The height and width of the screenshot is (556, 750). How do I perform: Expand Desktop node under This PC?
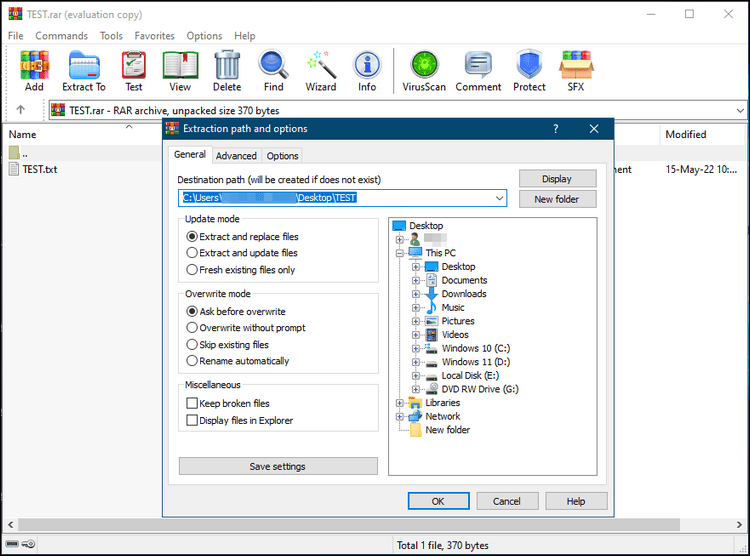(x=416, y=267)
